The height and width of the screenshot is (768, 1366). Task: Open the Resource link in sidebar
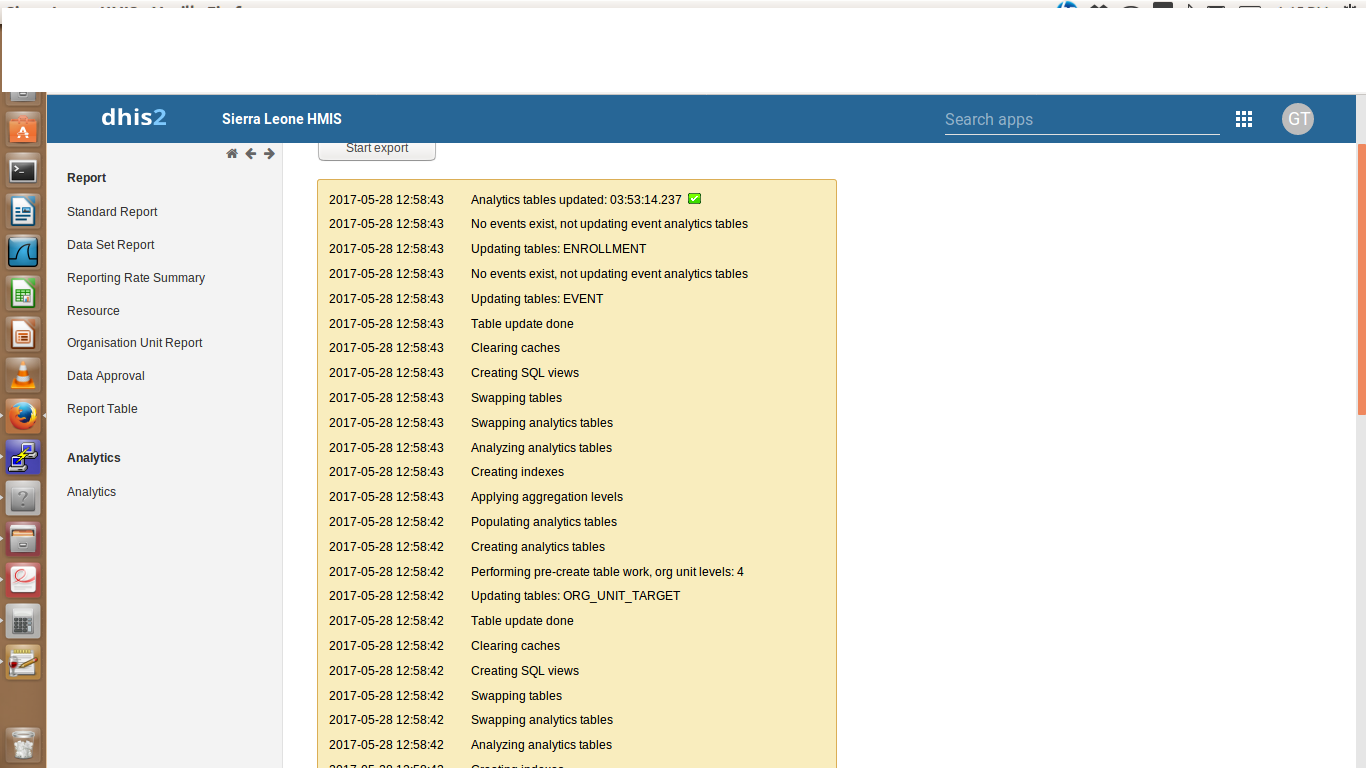coord(93,311)
